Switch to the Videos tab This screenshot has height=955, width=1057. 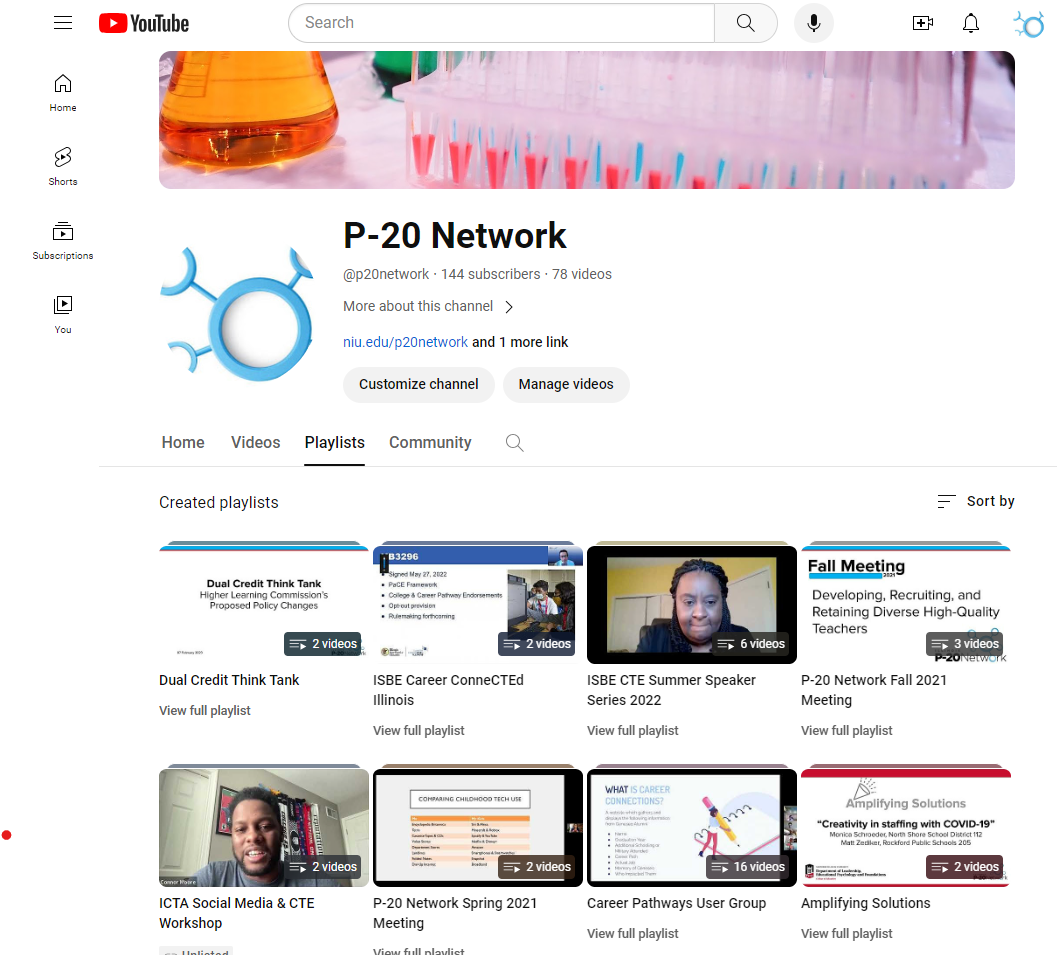pos(255,443)
